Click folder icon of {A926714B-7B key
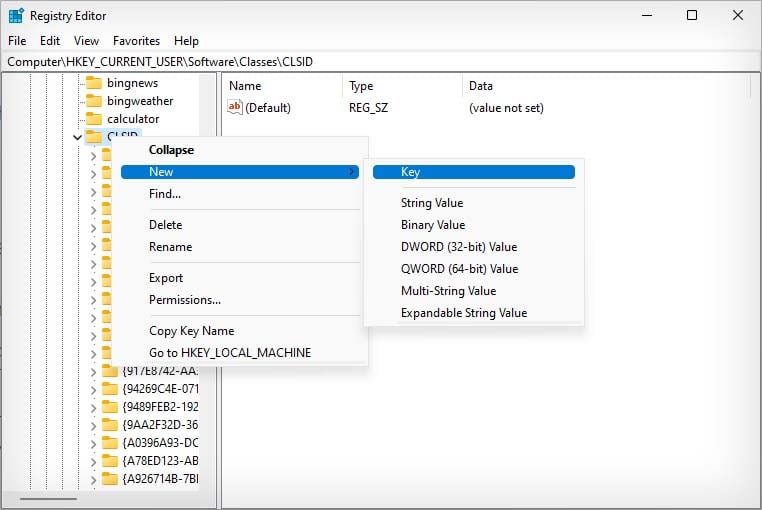The width and height of the screenshot is (762, 510). [x=110, y=479]
